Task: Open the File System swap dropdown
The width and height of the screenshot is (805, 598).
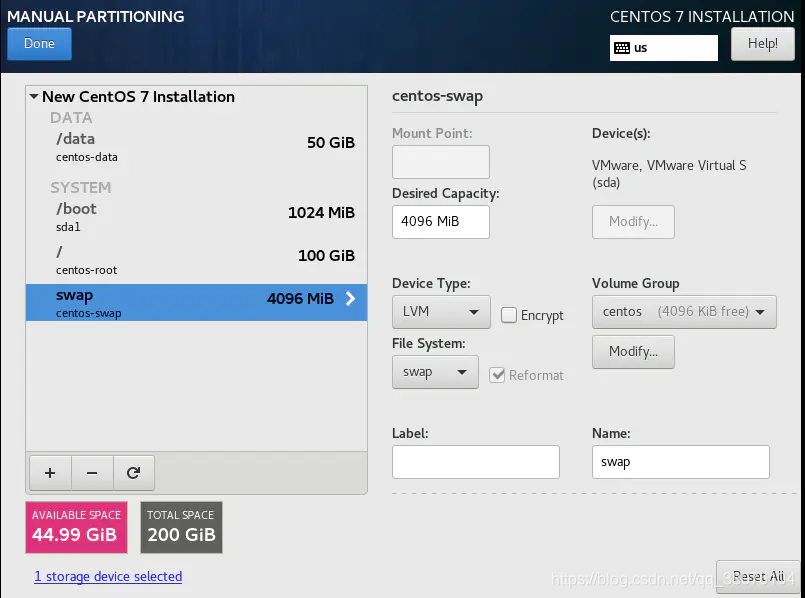Action: click(435, 372)
